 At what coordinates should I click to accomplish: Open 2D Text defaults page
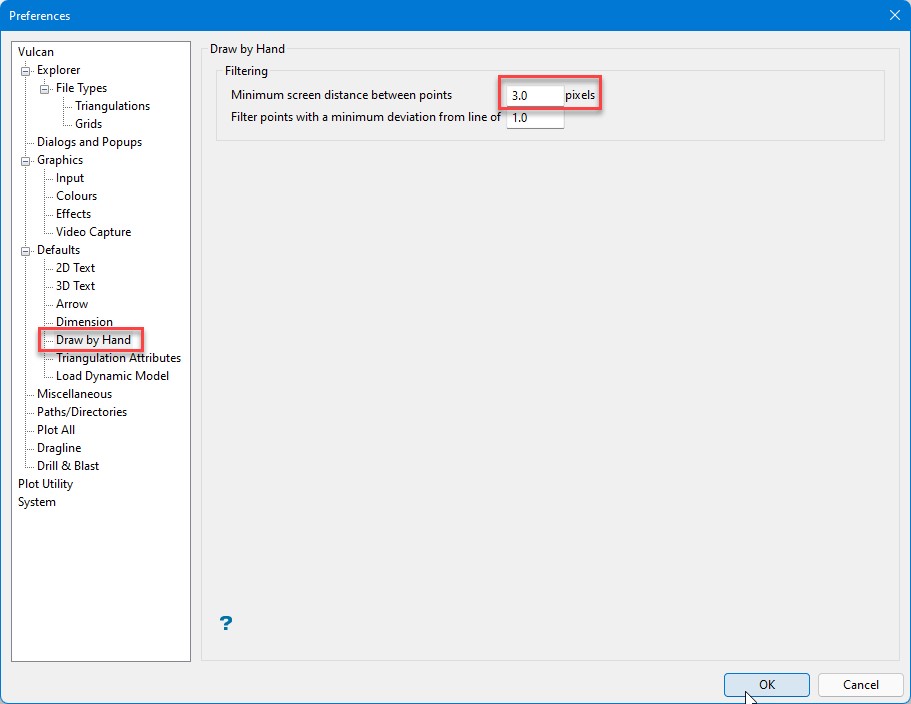click(x=76, y=268)
